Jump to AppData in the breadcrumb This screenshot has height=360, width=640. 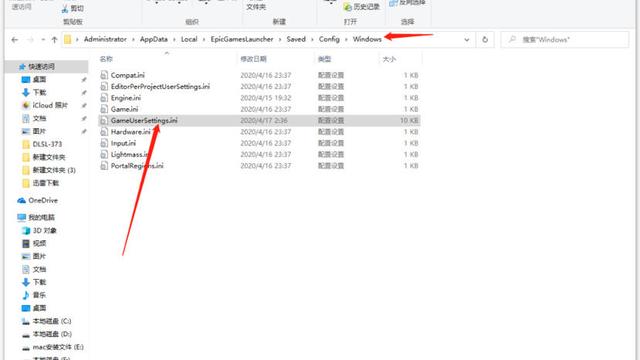point(153,39)
